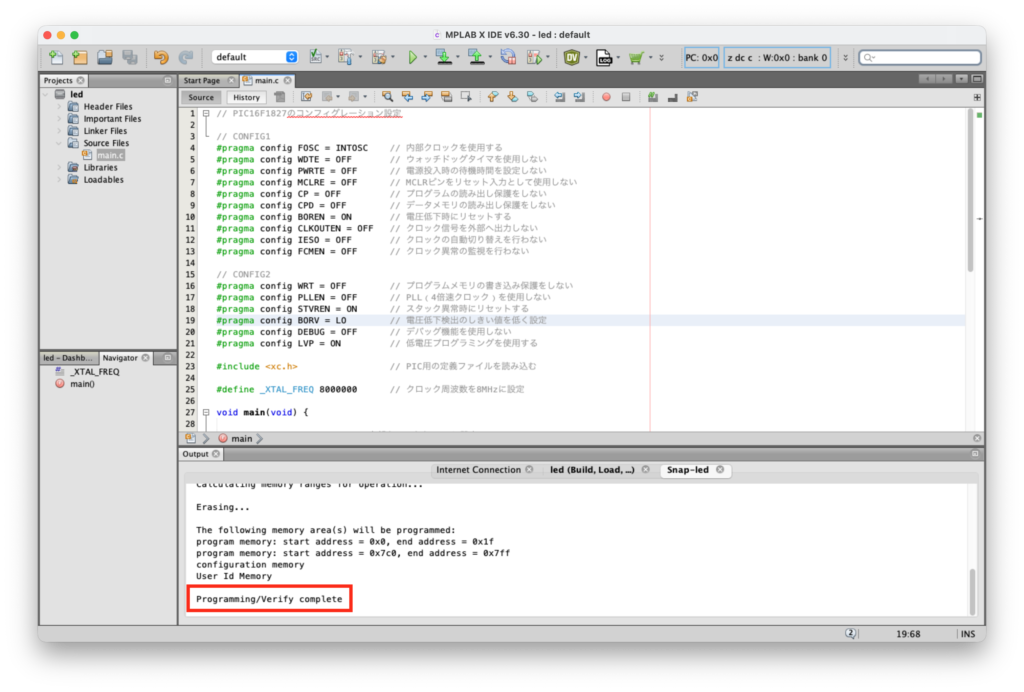Select the Snap-led output tab
This screenshot has height=692, width=1024.
(x=688, y=469)
